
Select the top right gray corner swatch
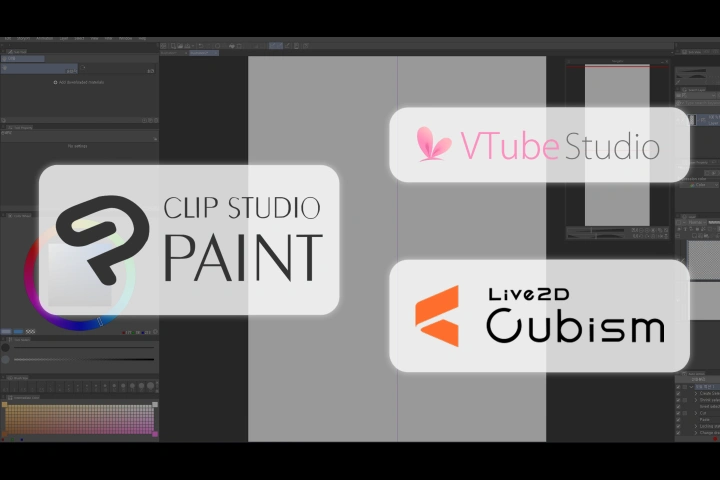(x=155, y=405)
